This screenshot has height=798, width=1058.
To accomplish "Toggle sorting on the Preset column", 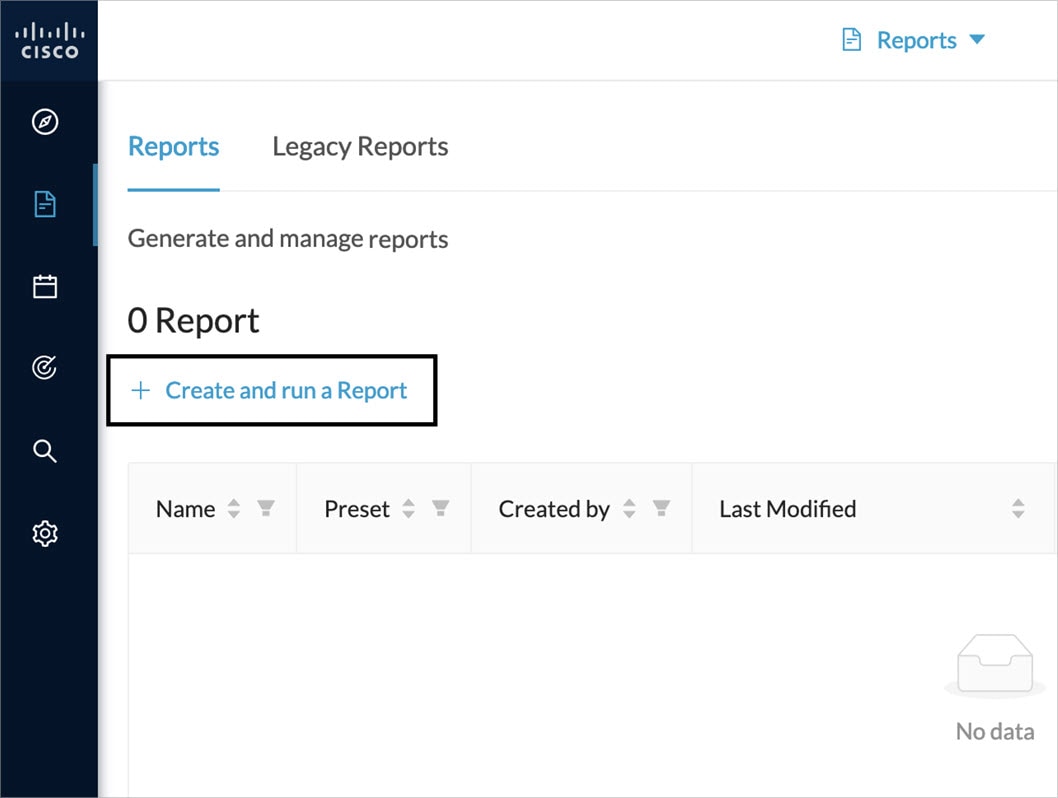I will coord(409,508).
